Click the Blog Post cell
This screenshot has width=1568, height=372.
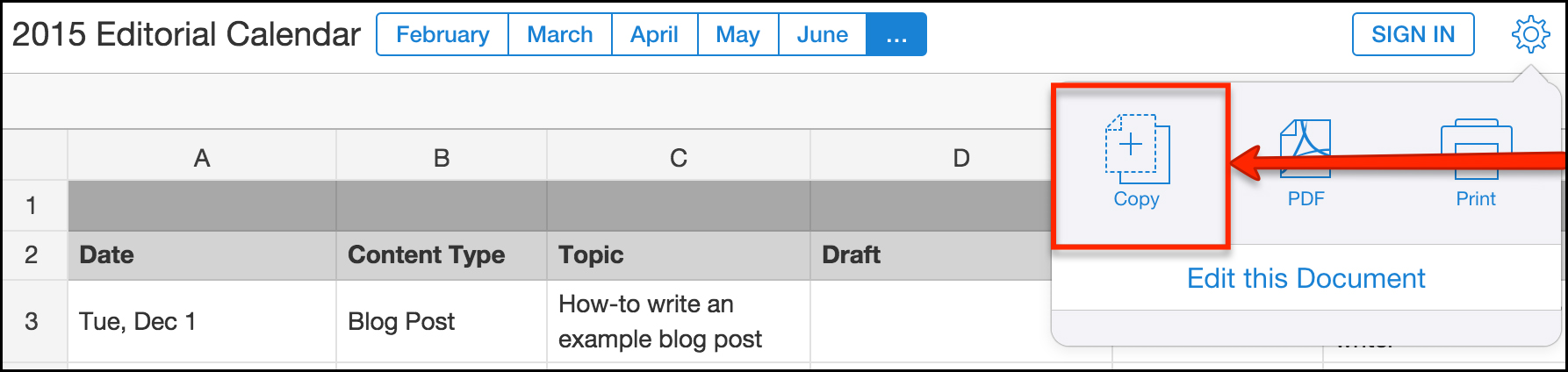click(x=401, y=321)
